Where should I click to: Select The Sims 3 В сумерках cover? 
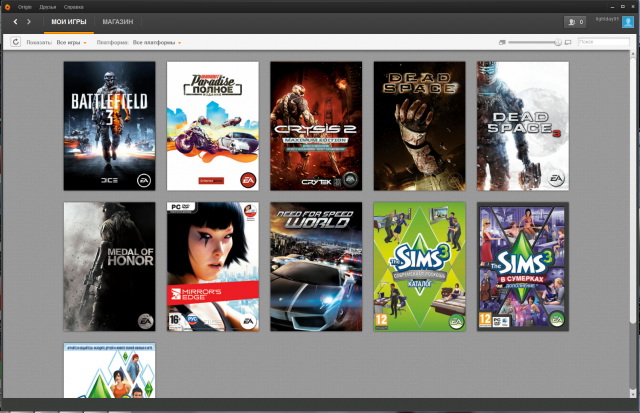coord(523,266)
